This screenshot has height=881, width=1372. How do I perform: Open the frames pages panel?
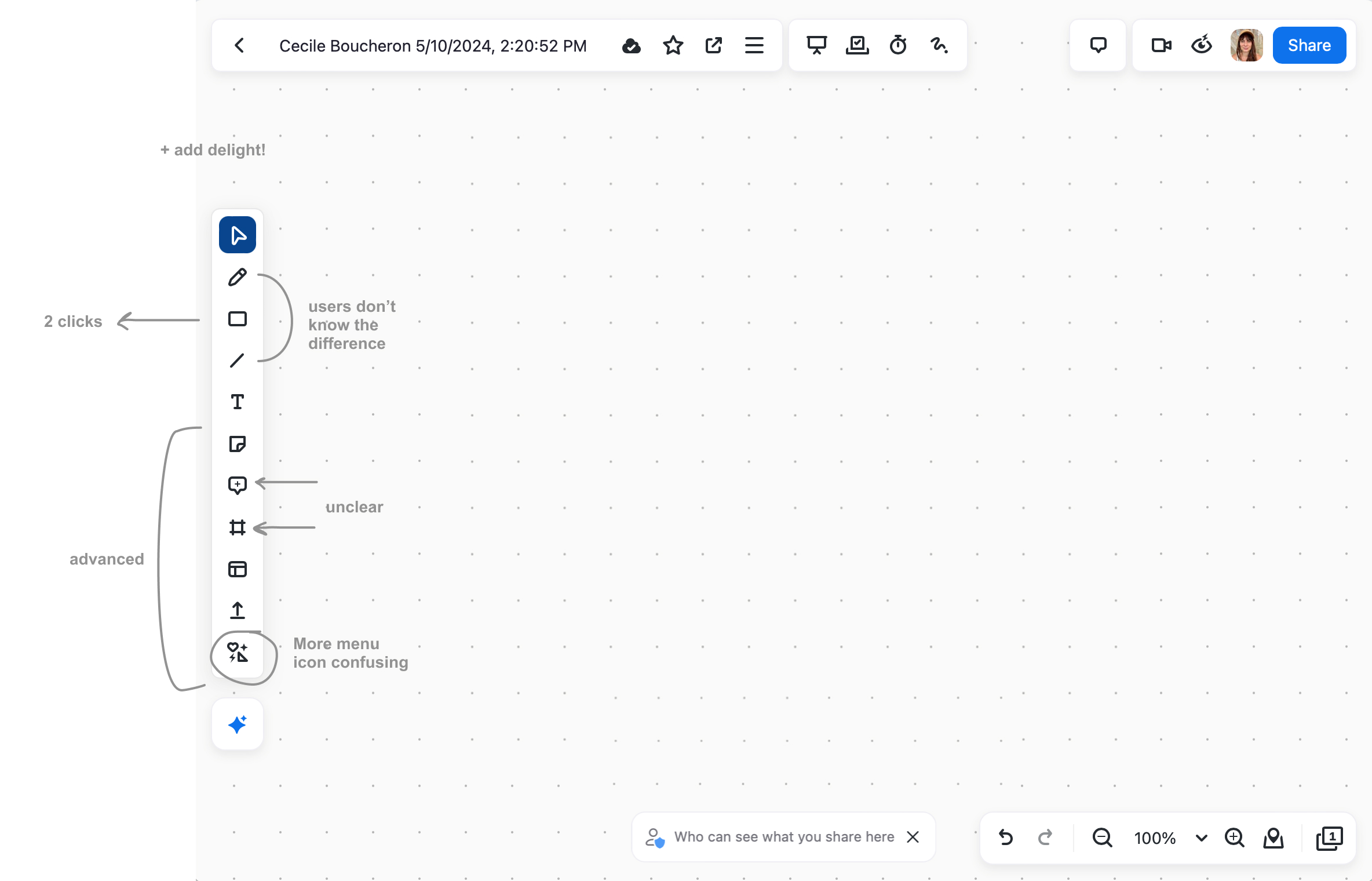[x=1329, y=838]
